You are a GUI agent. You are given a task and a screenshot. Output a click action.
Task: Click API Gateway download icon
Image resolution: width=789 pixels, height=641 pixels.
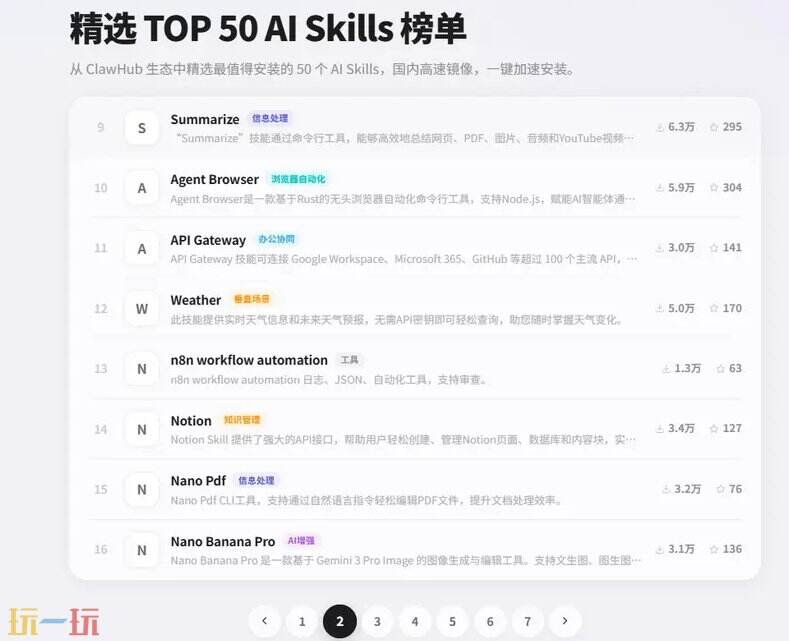(660, 248)
